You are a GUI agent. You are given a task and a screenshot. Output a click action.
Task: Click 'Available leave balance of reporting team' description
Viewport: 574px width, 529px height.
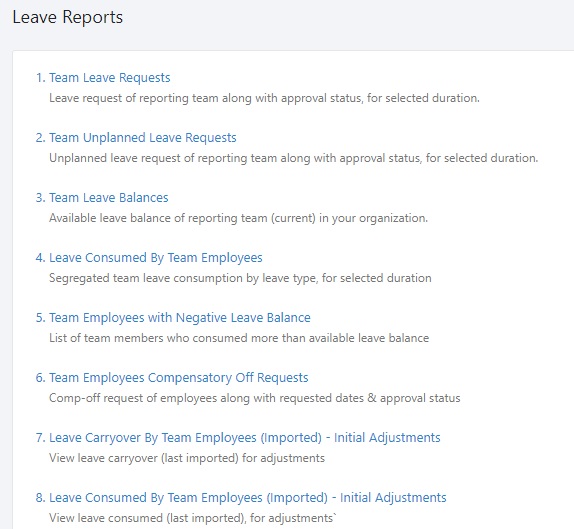coord(238,218)
